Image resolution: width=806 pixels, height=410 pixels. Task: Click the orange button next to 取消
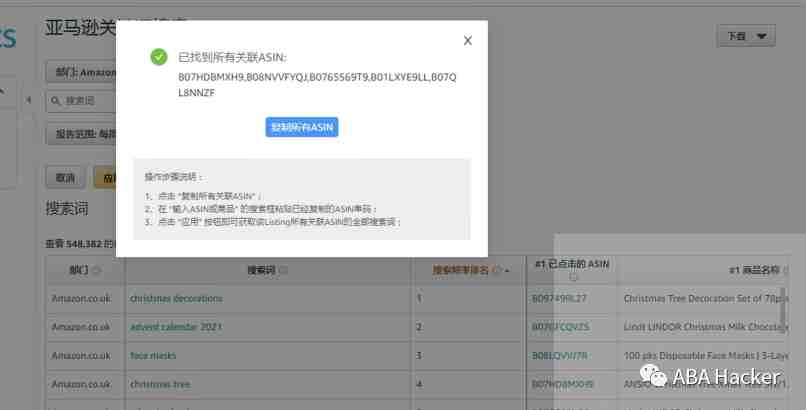pyautogui.click(x=105, y=178)
